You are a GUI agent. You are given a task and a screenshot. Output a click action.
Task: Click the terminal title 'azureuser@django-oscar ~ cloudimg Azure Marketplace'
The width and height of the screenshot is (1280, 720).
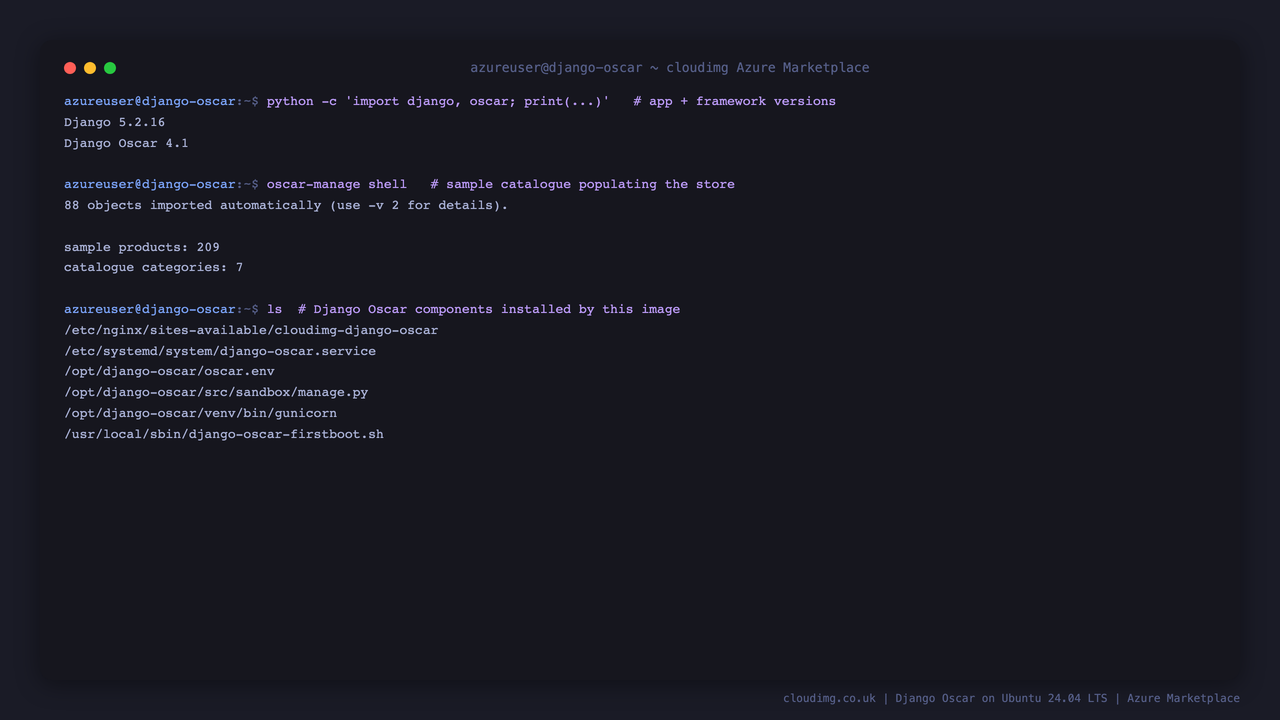[x=670, y=68]
